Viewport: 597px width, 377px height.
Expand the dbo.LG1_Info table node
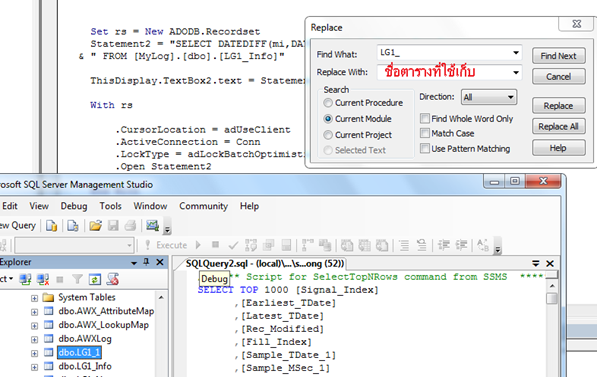tap(34, 367)
